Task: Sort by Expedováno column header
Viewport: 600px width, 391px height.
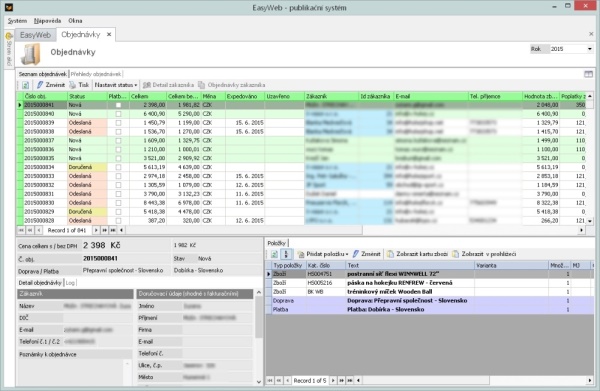Action: click(x=245, y=96)
